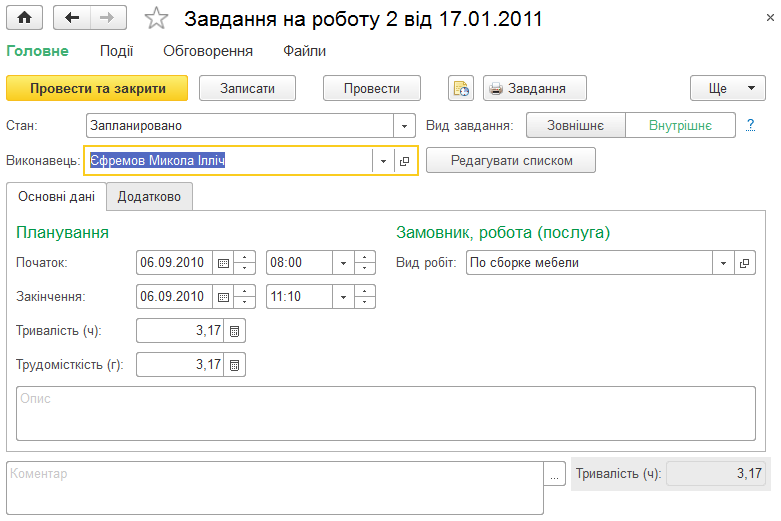Click the Закінчення time field 11:10
781x521 pixels.
click(x=299, y=297)
